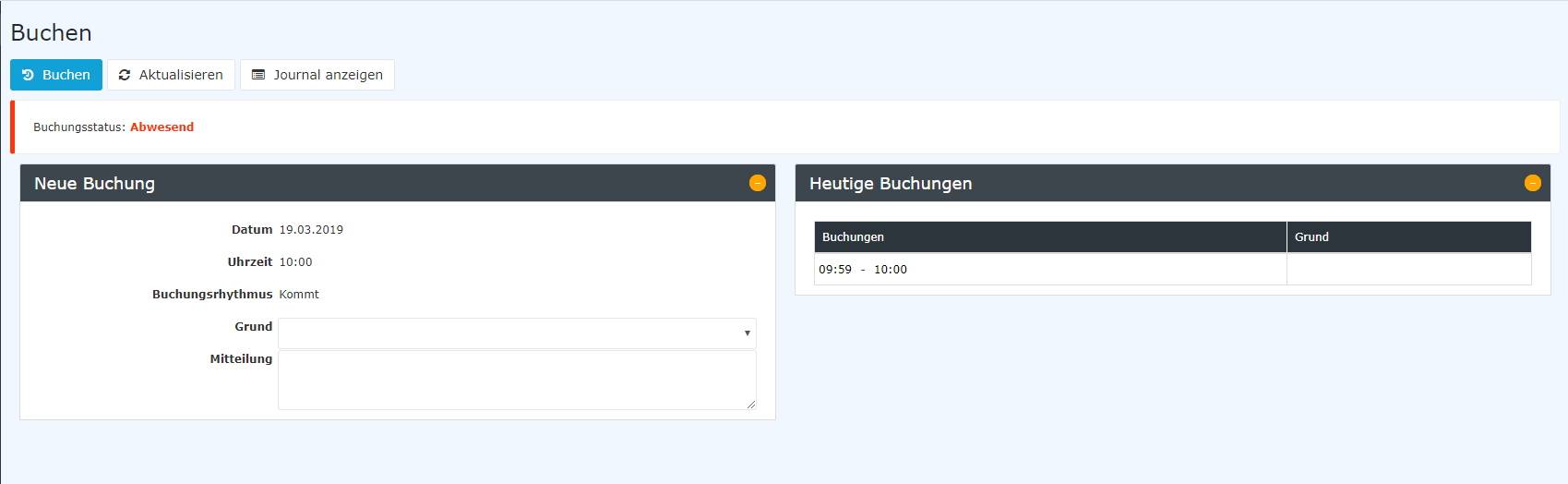Viewport: 1568px width, 484px height.
Task: Click the blue Buchen button
Action: [x=56, y=75]
